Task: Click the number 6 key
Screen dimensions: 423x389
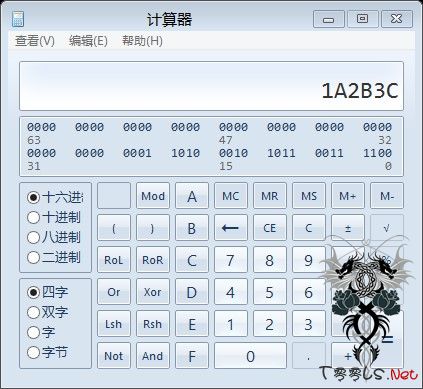Action: (309, 292)
